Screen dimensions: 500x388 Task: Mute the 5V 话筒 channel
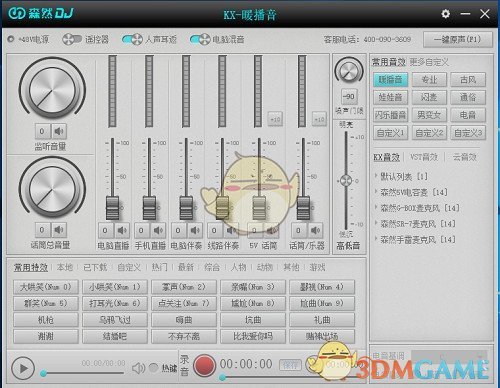(272, 230)
